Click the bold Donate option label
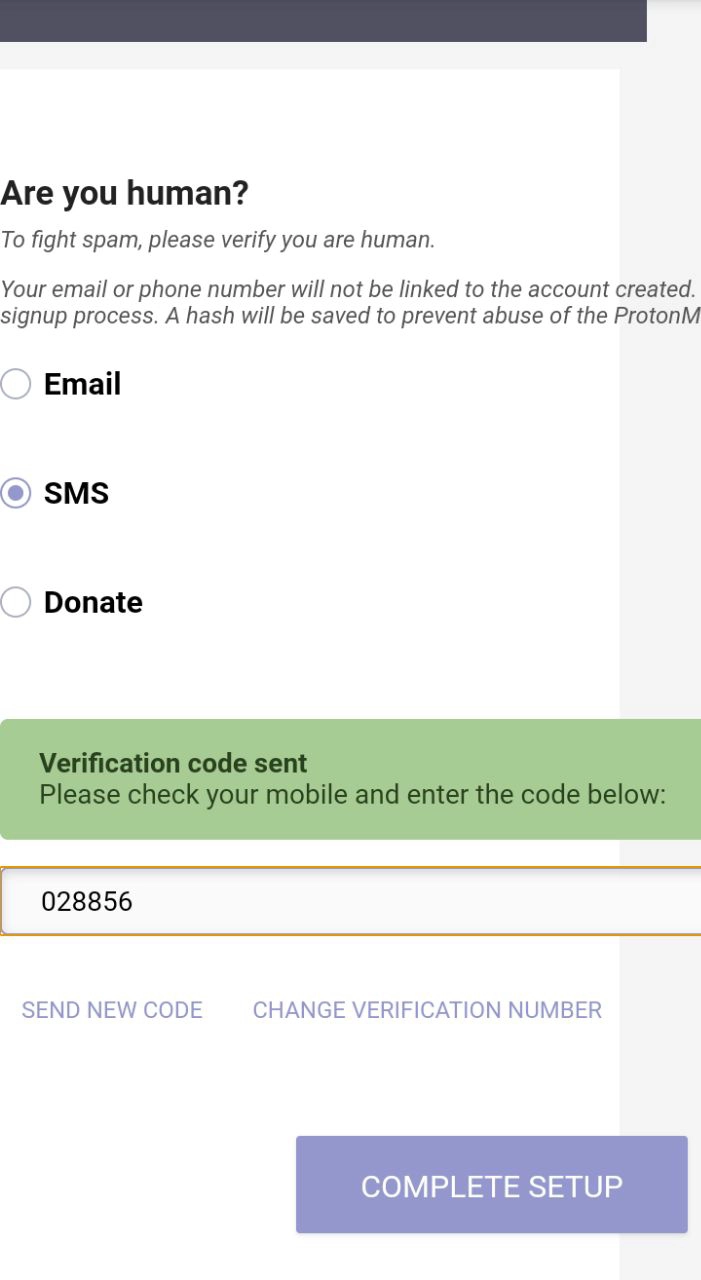The image size is (701, 1280). 93,602
